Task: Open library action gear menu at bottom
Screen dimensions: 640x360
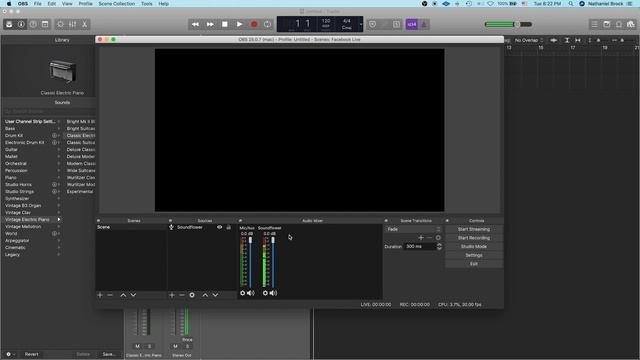Action: (x=10, y=354)
